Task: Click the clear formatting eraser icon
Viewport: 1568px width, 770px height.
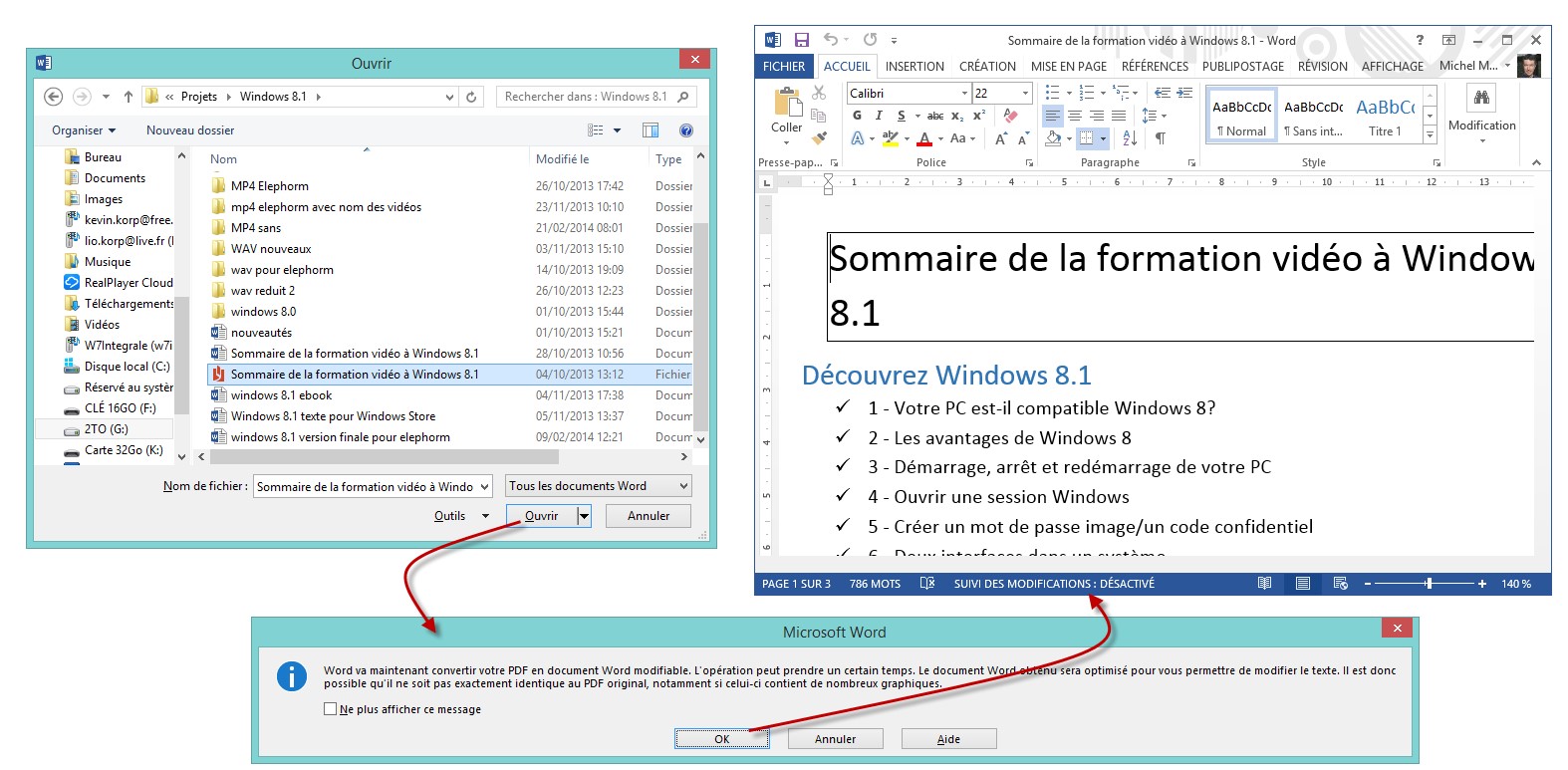Action: [1011, 116]
